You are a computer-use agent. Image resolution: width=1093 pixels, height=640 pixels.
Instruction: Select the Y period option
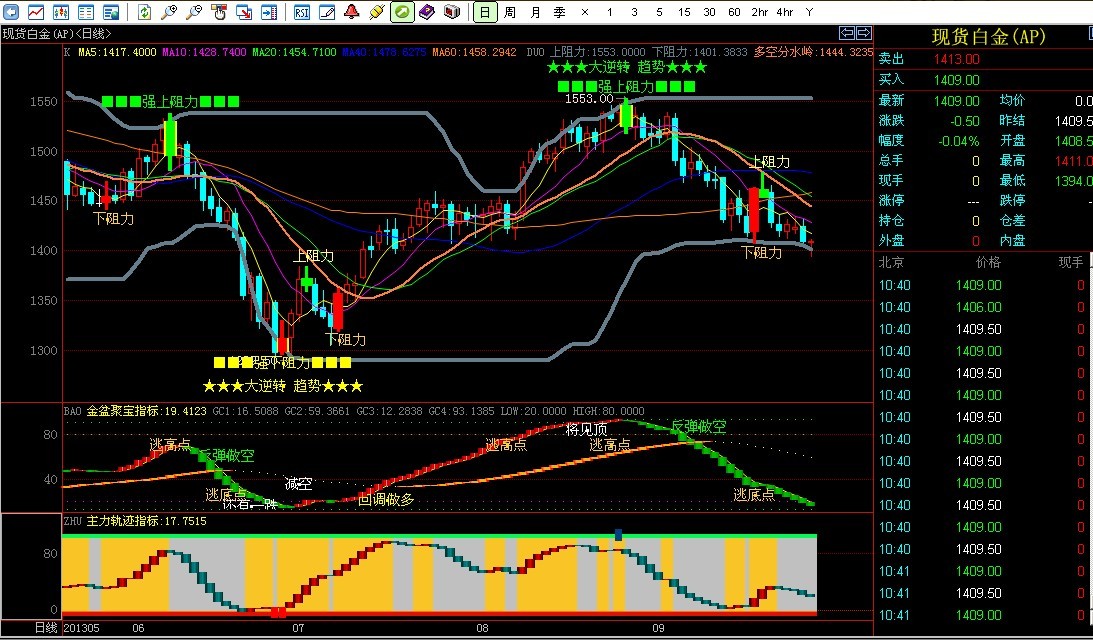809,12
